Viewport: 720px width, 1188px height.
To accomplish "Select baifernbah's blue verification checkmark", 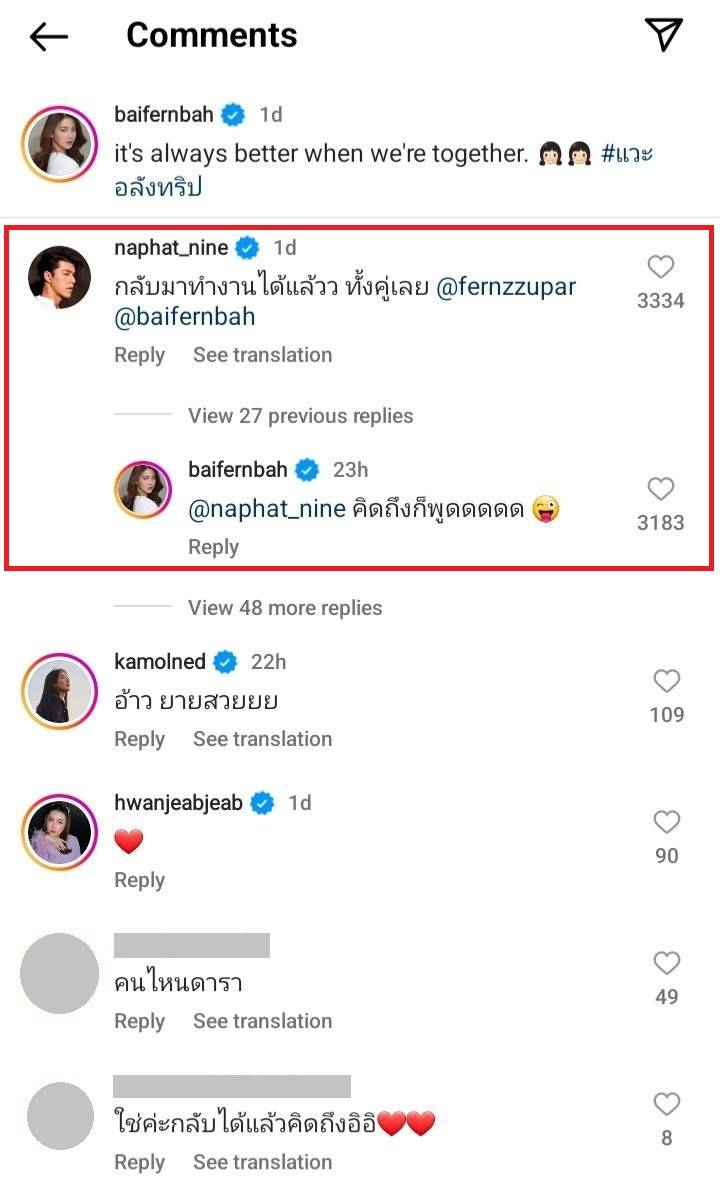I will pyautogui.click(x=306, y=469).
